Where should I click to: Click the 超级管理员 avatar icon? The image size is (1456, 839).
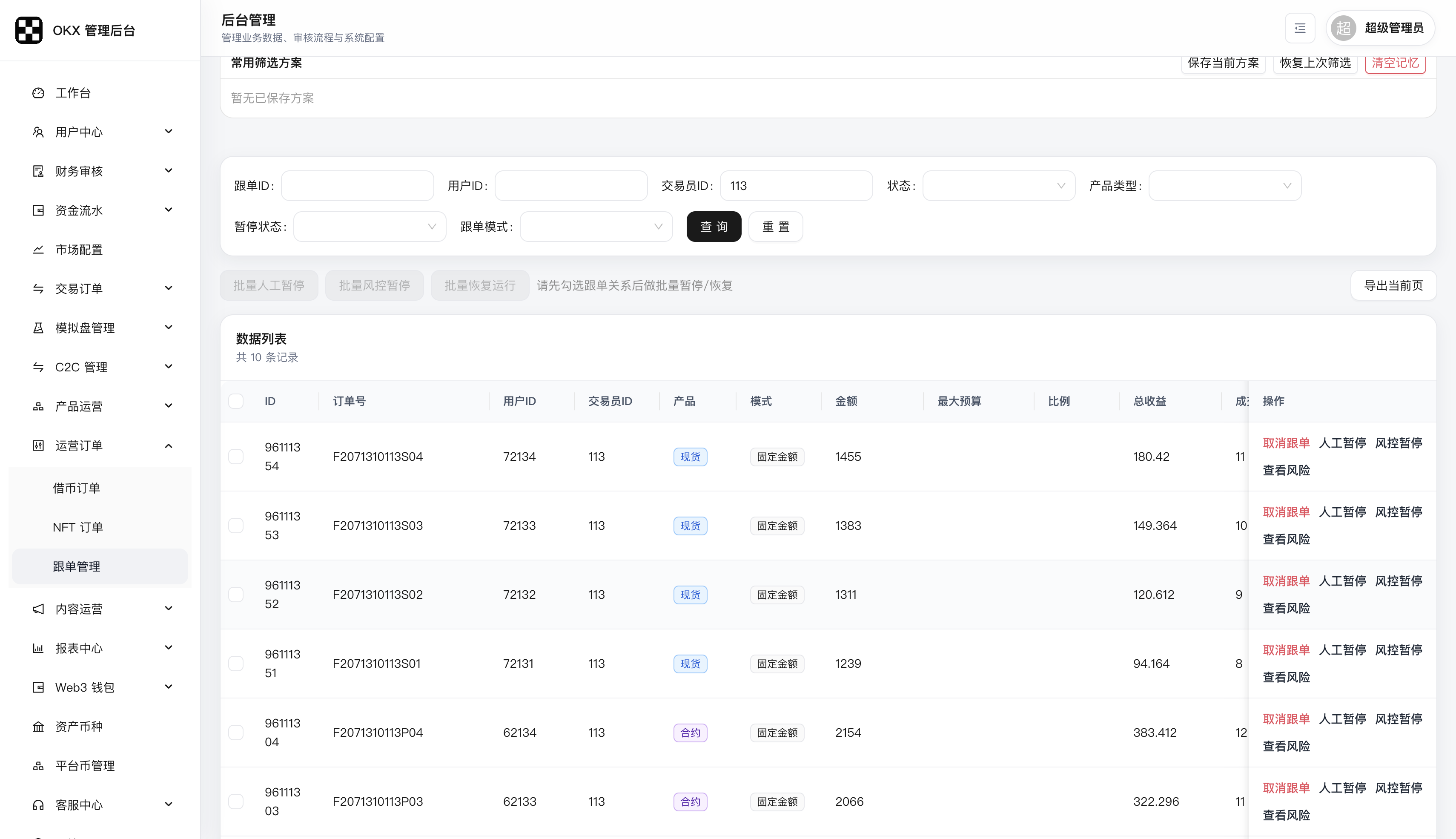[1343, 28]
